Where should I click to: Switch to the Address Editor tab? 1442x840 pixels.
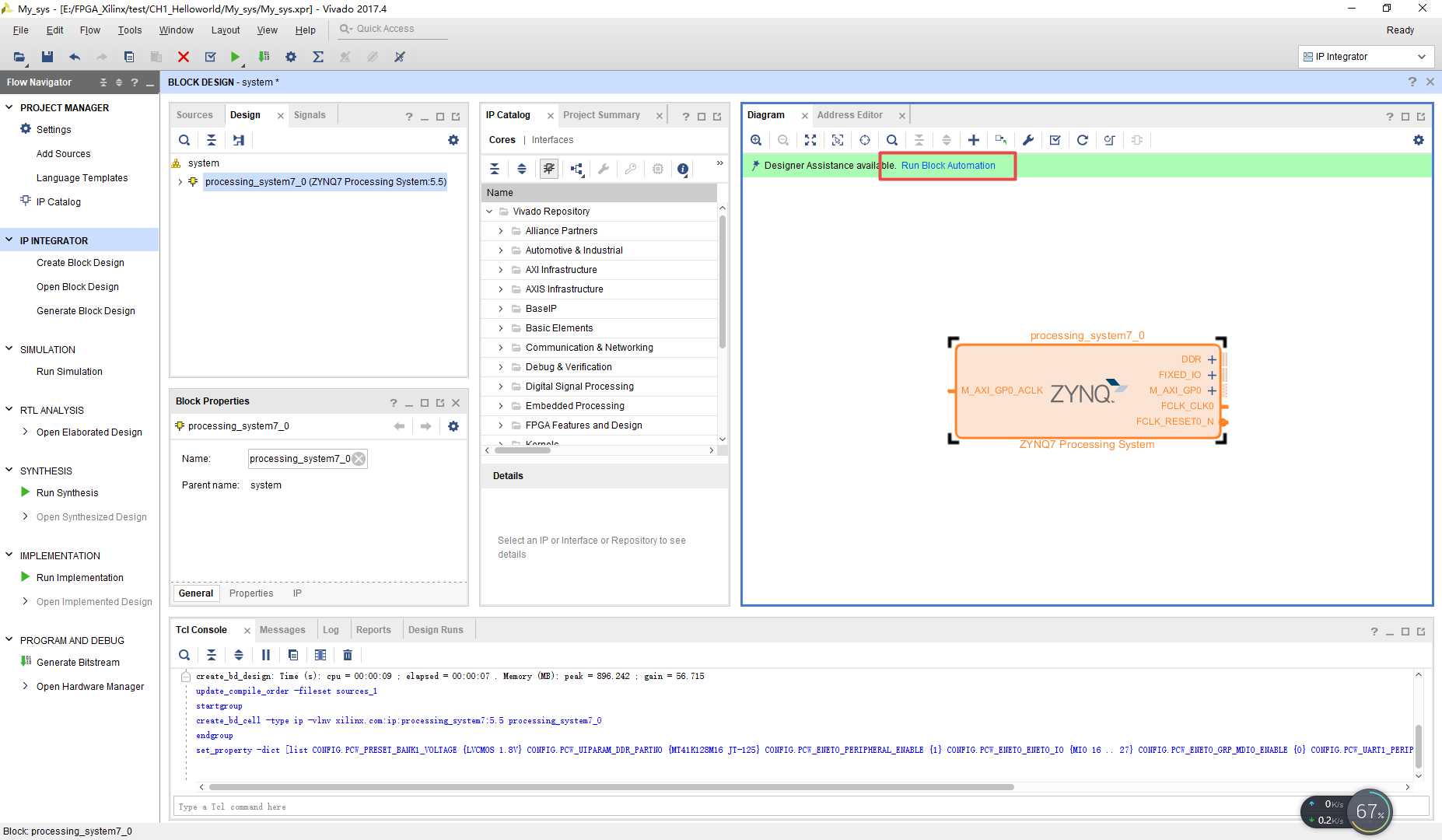coord(849,115)
